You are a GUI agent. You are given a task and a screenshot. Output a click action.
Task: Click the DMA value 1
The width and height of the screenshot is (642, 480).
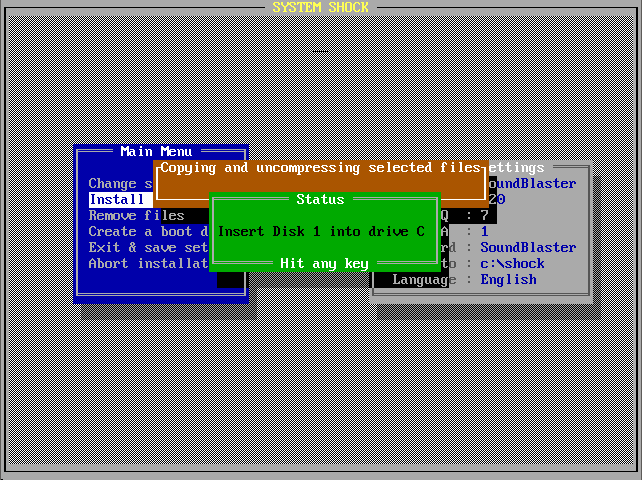point(484,232)
